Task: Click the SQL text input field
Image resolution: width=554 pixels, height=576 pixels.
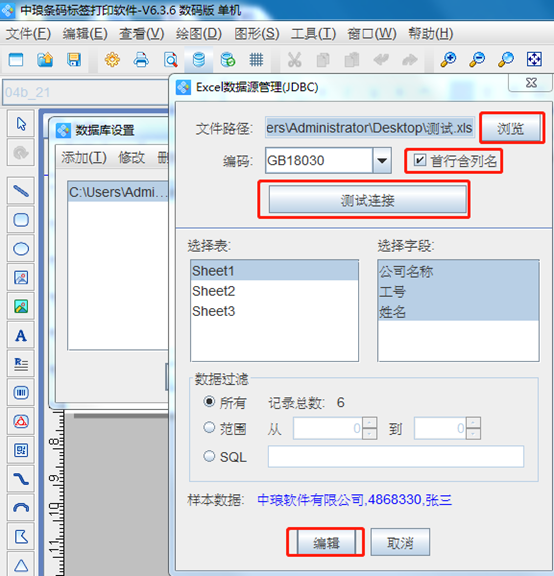Action: coord(396,456)
